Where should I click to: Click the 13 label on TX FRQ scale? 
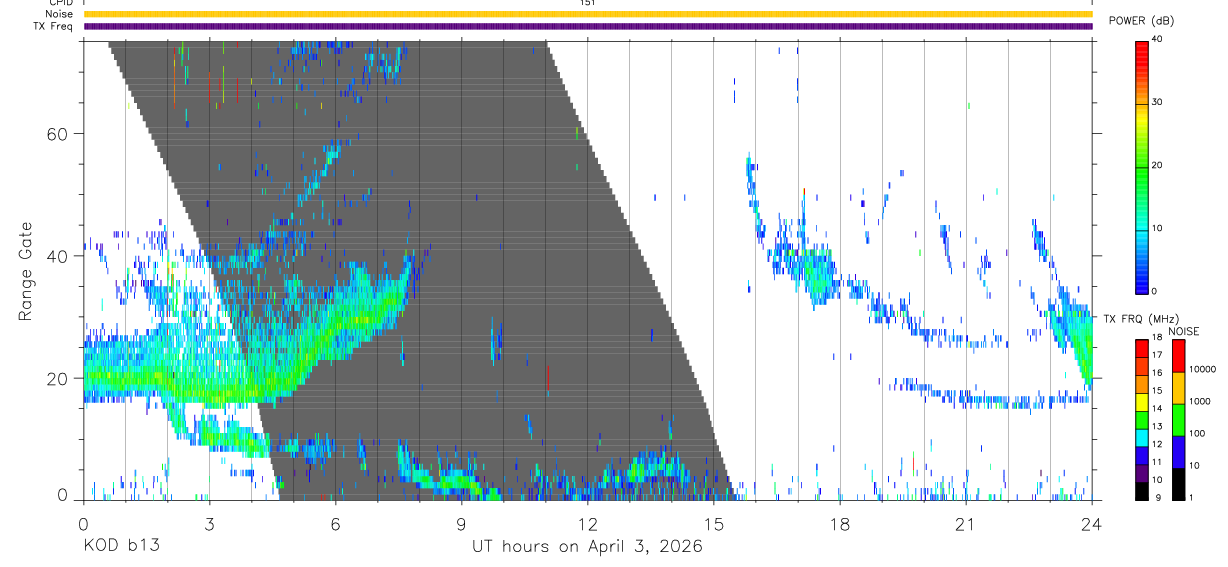coord(1157,426)
